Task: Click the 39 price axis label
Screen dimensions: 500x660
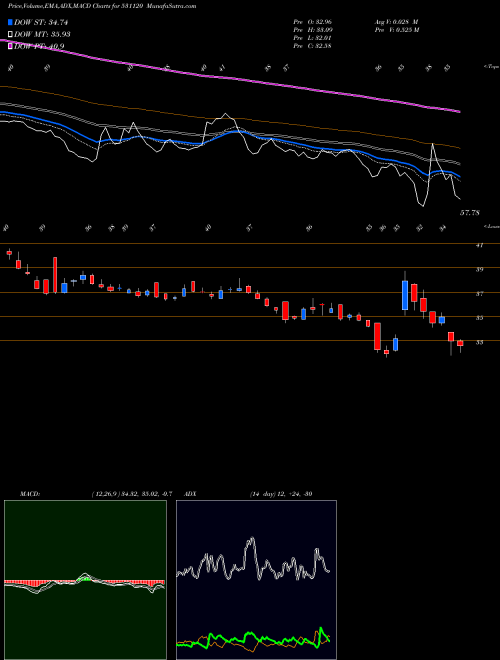Action: (x=479, y=269)
